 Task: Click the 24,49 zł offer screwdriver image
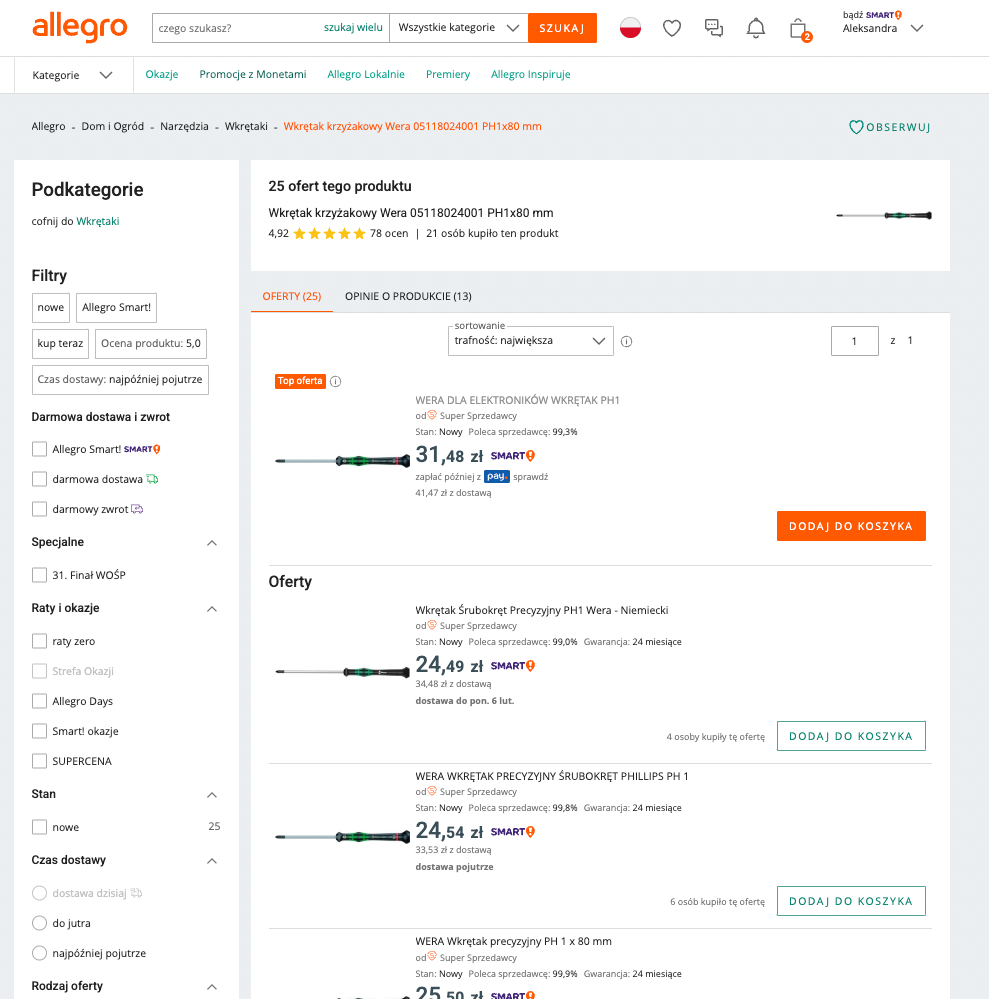pos(342,672)
